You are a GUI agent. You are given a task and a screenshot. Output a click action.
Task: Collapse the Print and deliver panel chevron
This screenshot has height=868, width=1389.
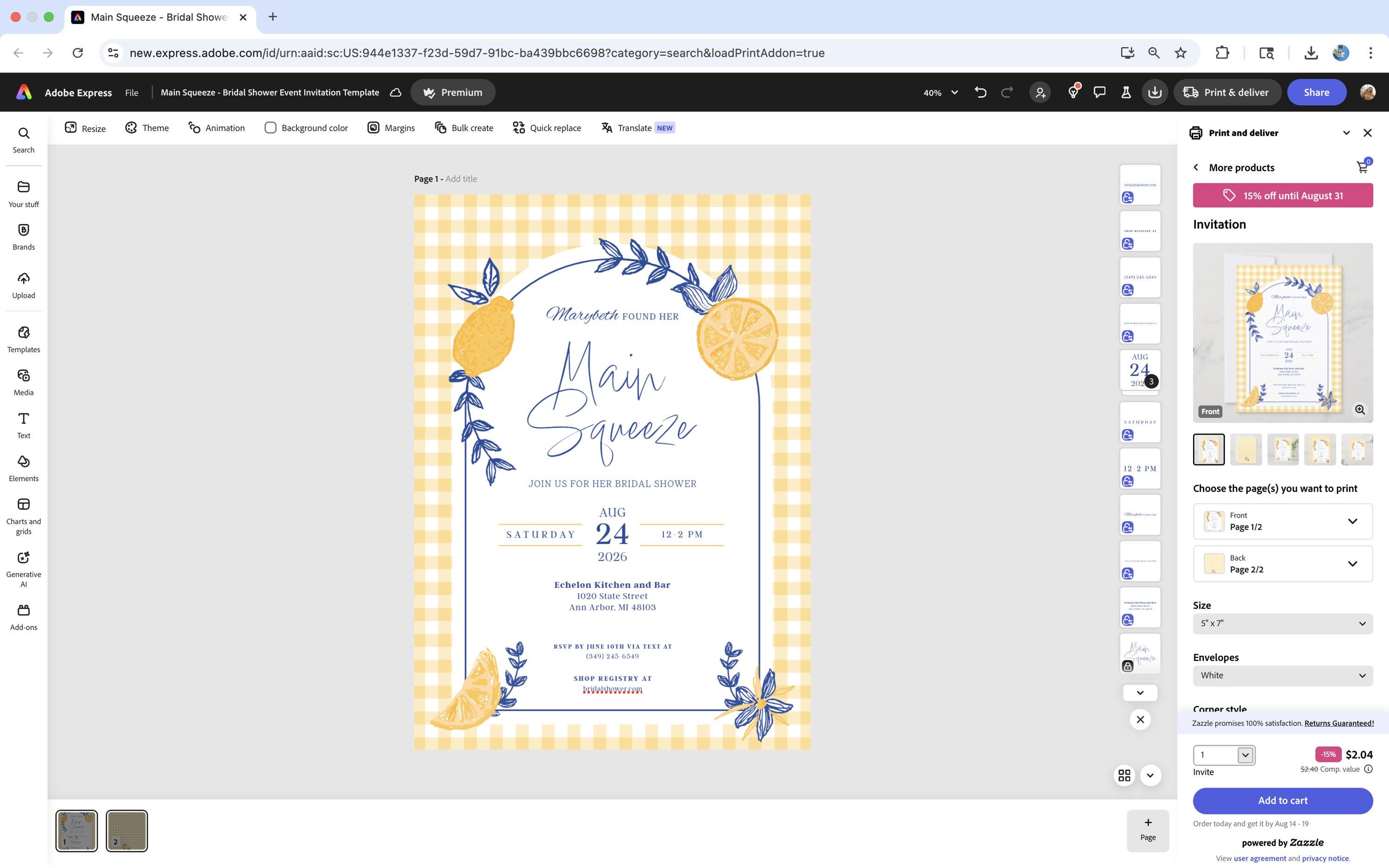pos(1346,132)
